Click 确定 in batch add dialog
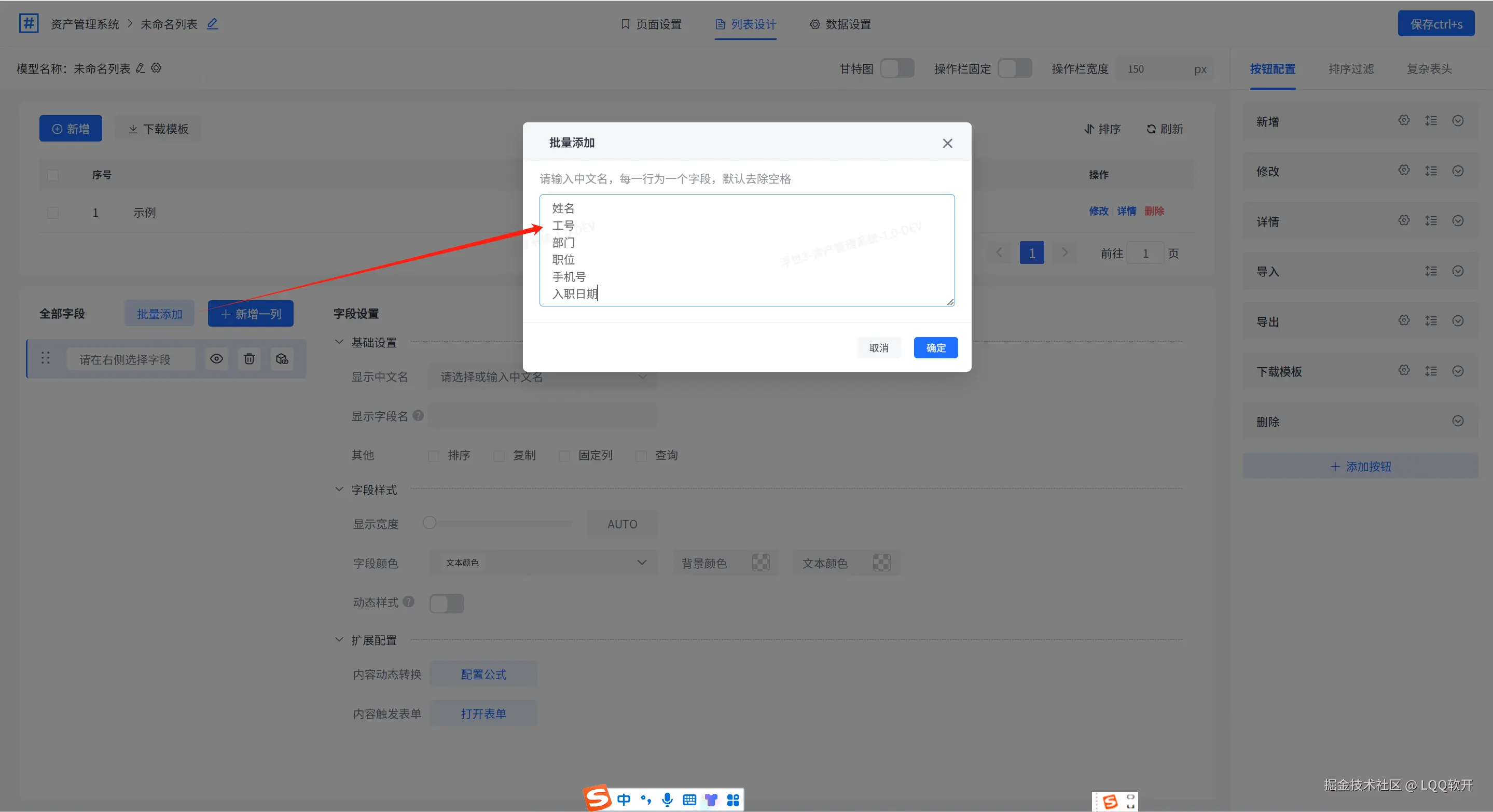 point(935,347)
